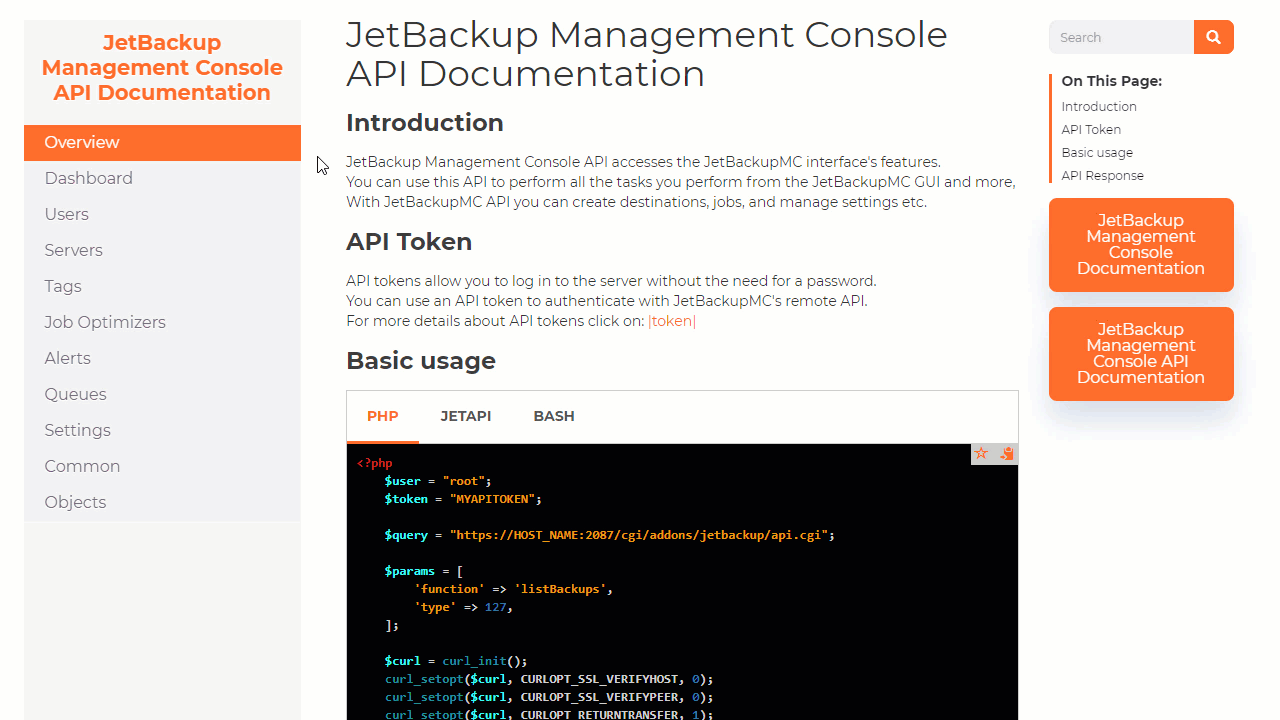
Task: Open JetBackup Management Console Documentation button
Action: (1141, 245)
